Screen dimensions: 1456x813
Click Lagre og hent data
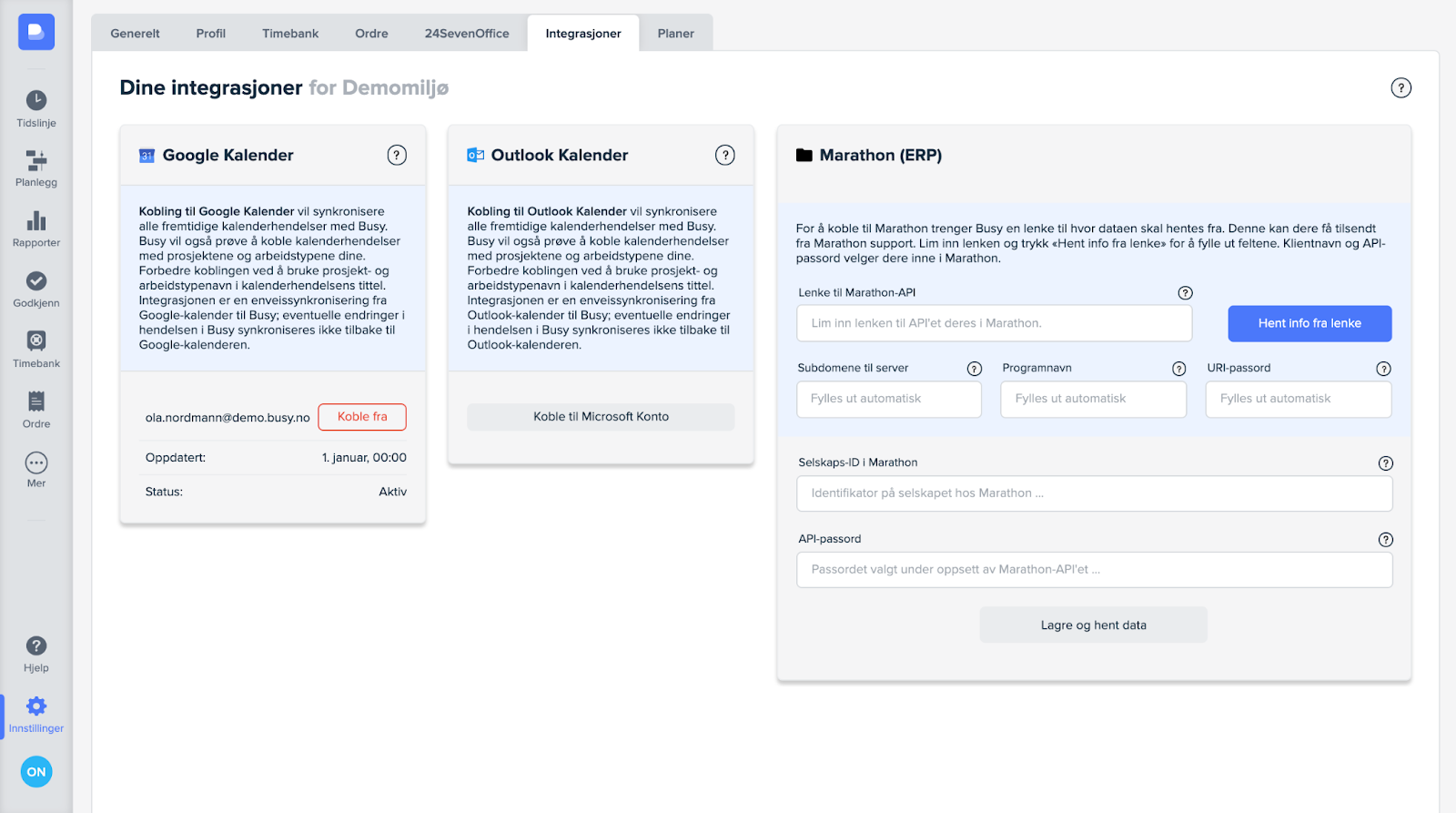click(x=1093, y=625)
